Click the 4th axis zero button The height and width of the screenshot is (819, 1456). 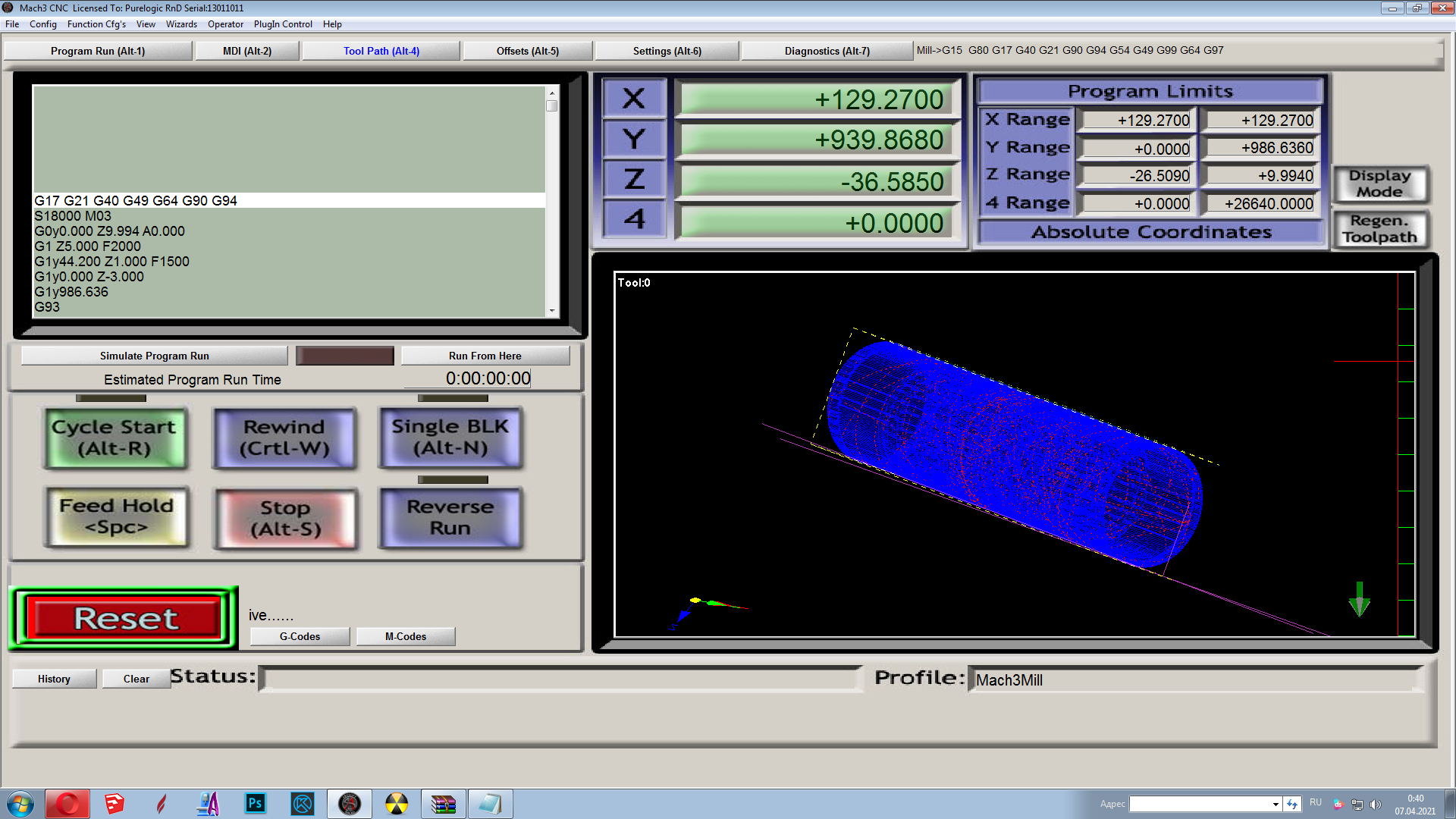[634, 220]
